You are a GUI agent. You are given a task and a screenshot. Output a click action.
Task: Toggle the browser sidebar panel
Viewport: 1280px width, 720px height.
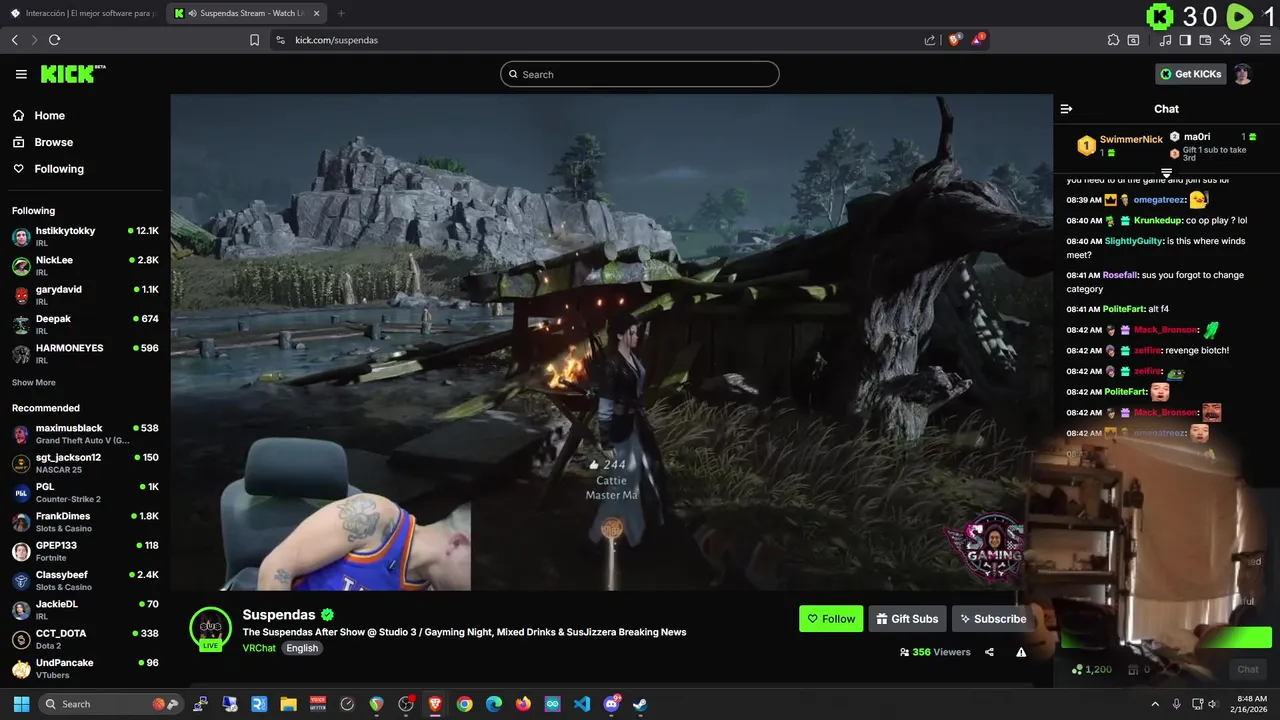tap(1185, 40)
